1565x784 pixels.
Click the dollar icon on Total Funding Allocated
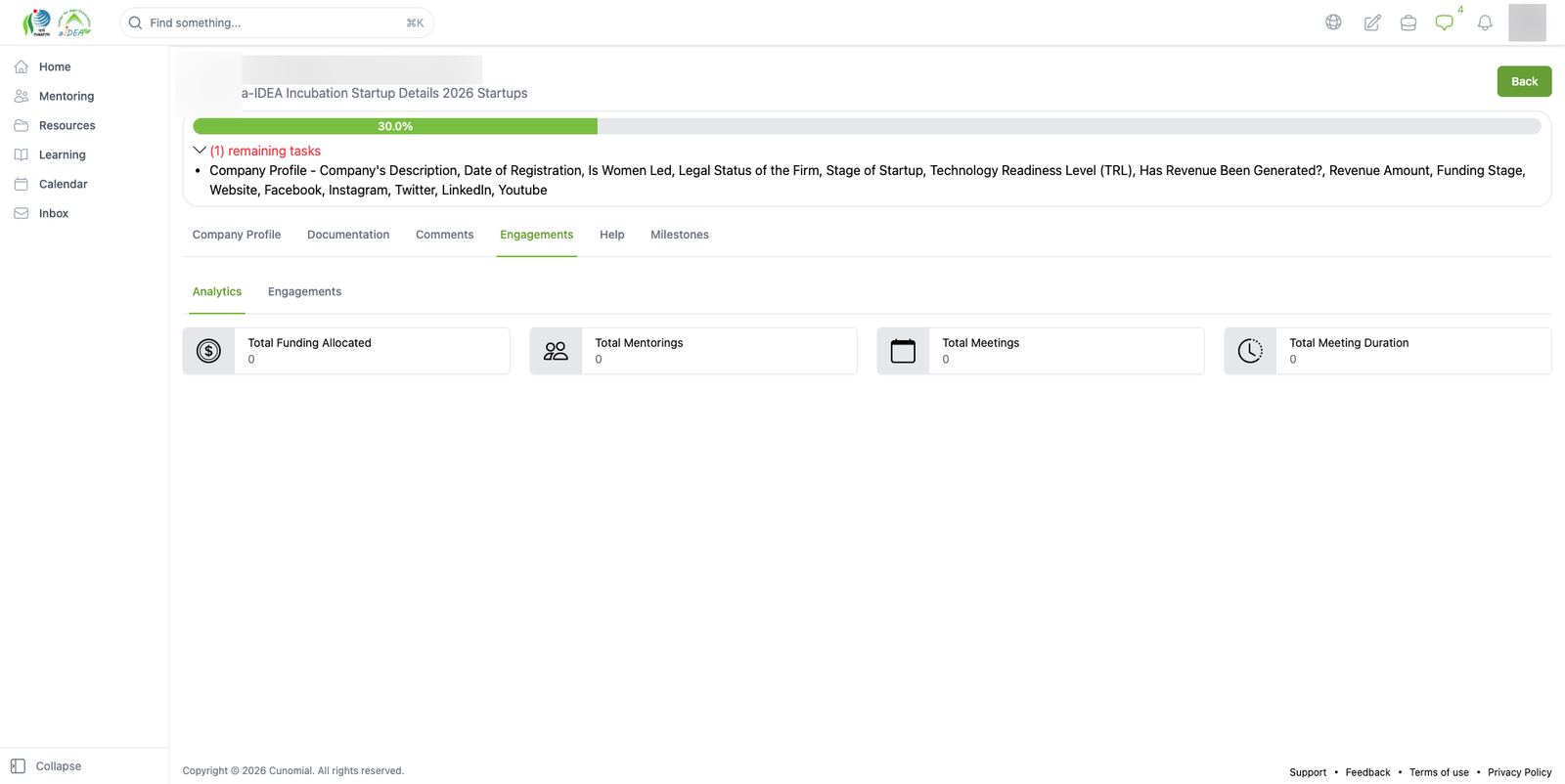[x=208, y=351]
